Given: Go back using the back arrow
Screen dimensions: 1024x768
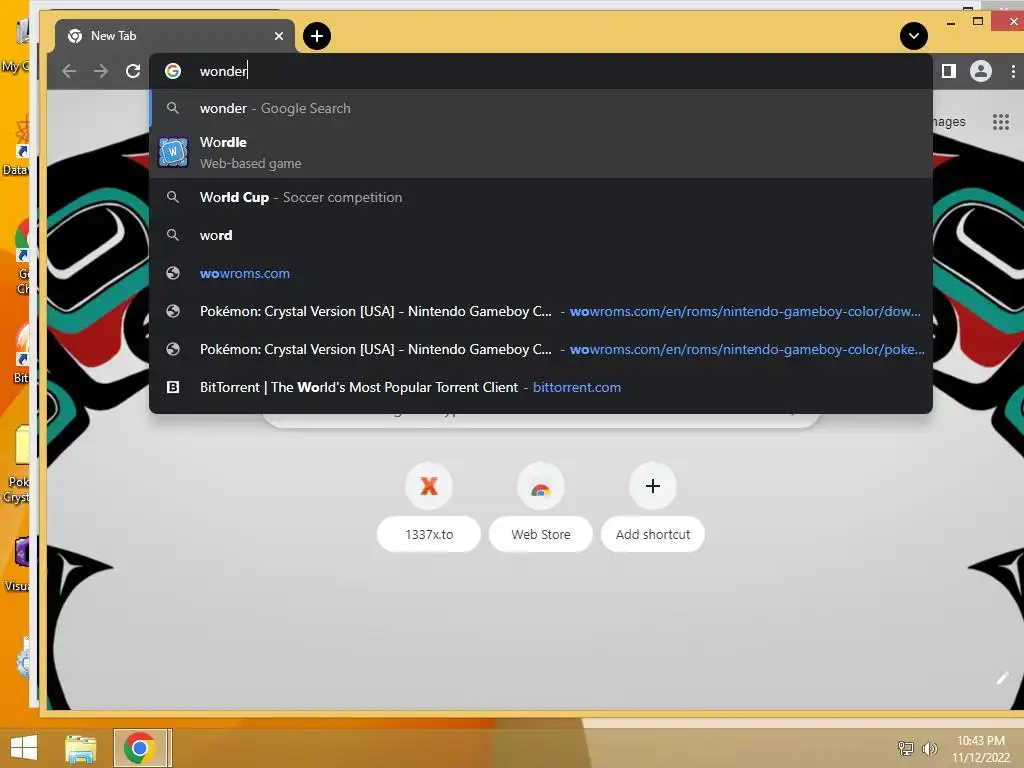Looking at the screenshot, I should point(69,71).
